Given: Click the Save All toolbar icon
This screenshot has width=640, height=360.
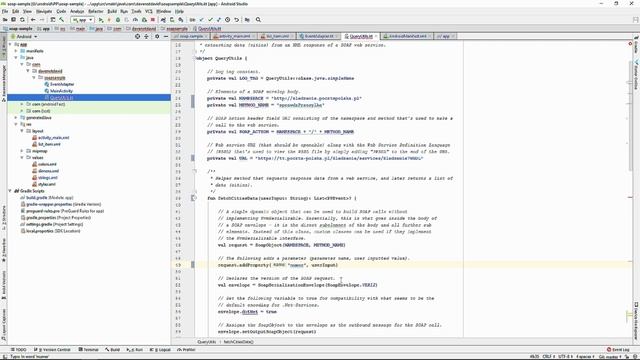Looking at the screenshot, I should tap(13, 20).
